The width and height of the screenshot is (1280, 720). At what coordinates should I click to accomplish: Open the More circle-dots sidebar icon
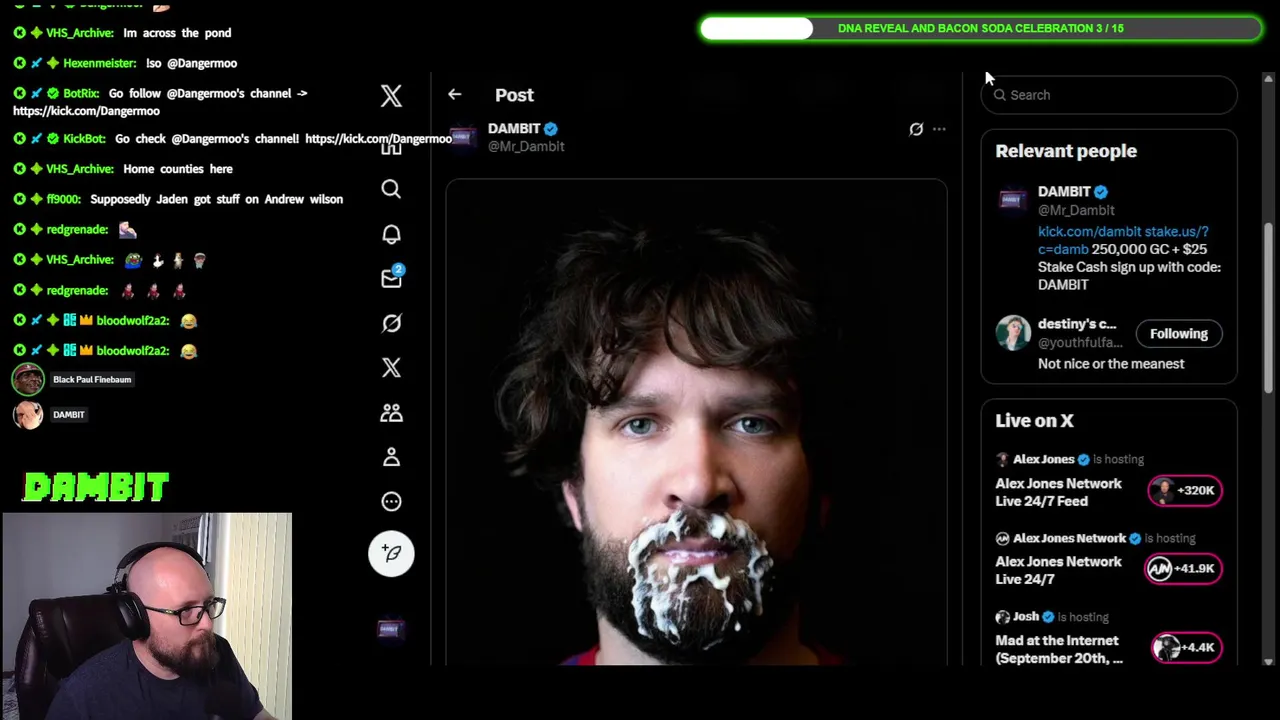click(x=391, y=501)
